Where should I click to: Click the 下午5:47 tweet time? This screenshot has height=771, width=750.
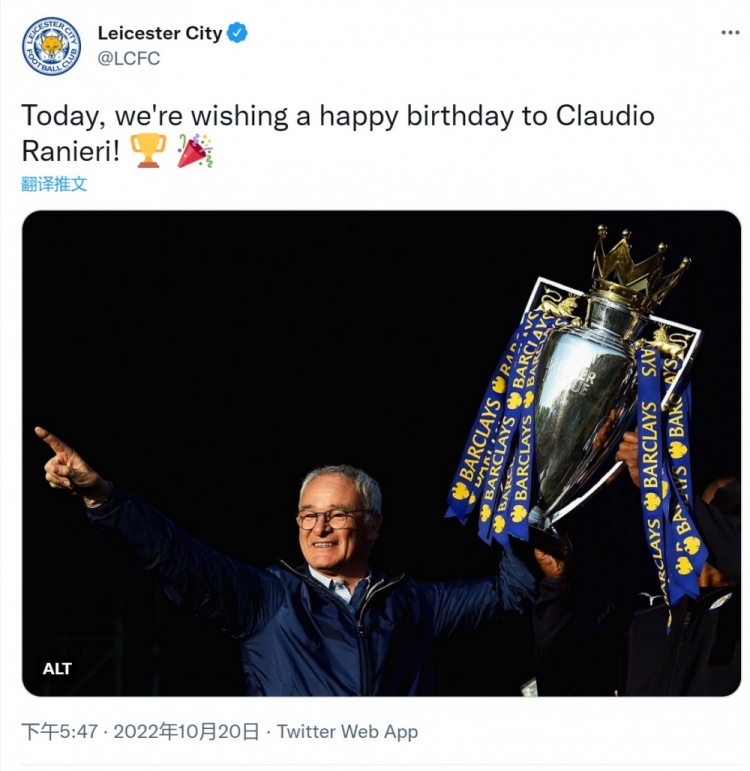(x=60, y=732)
